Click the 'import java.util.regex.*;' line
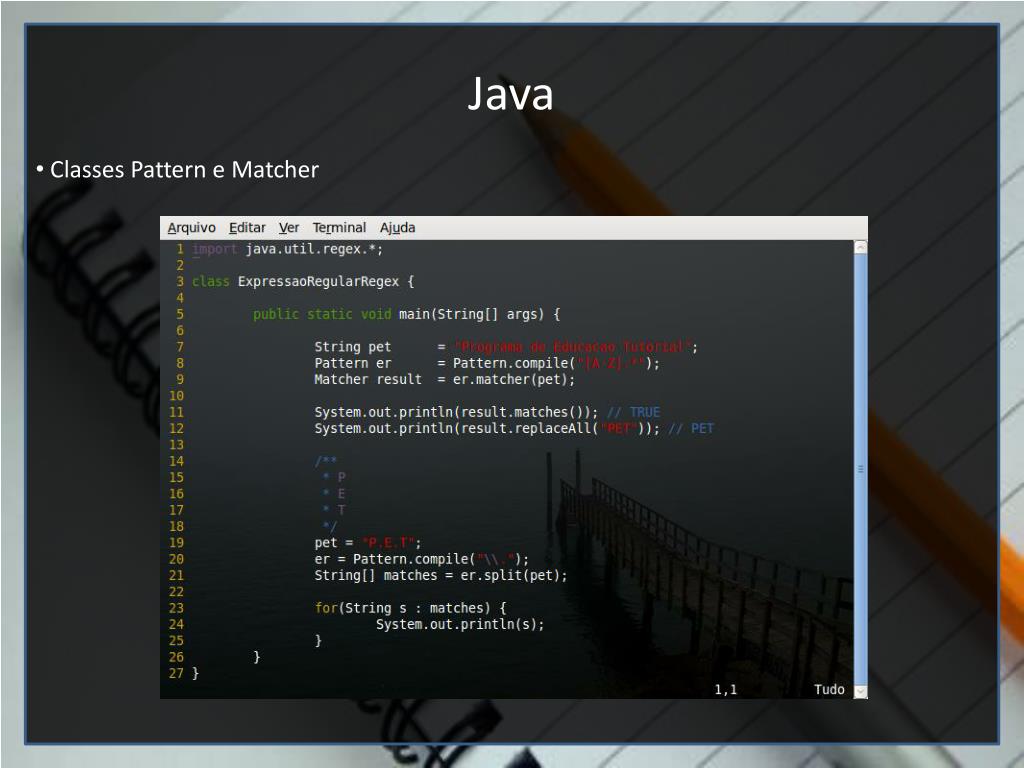The width and height of the screenshot is (1024, 768). click(288, 249)
